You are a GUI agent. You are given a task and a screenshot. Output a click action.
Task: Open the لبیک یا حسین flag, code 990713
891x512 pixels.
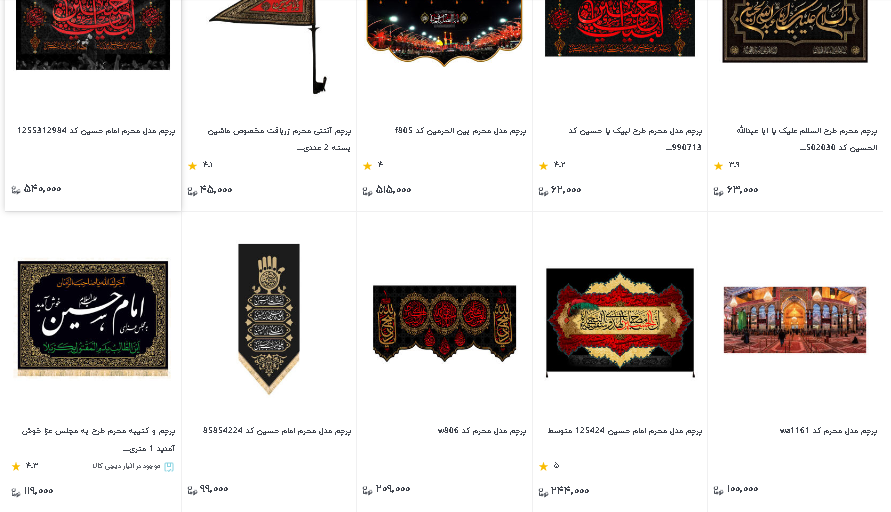tap(635, 139)
